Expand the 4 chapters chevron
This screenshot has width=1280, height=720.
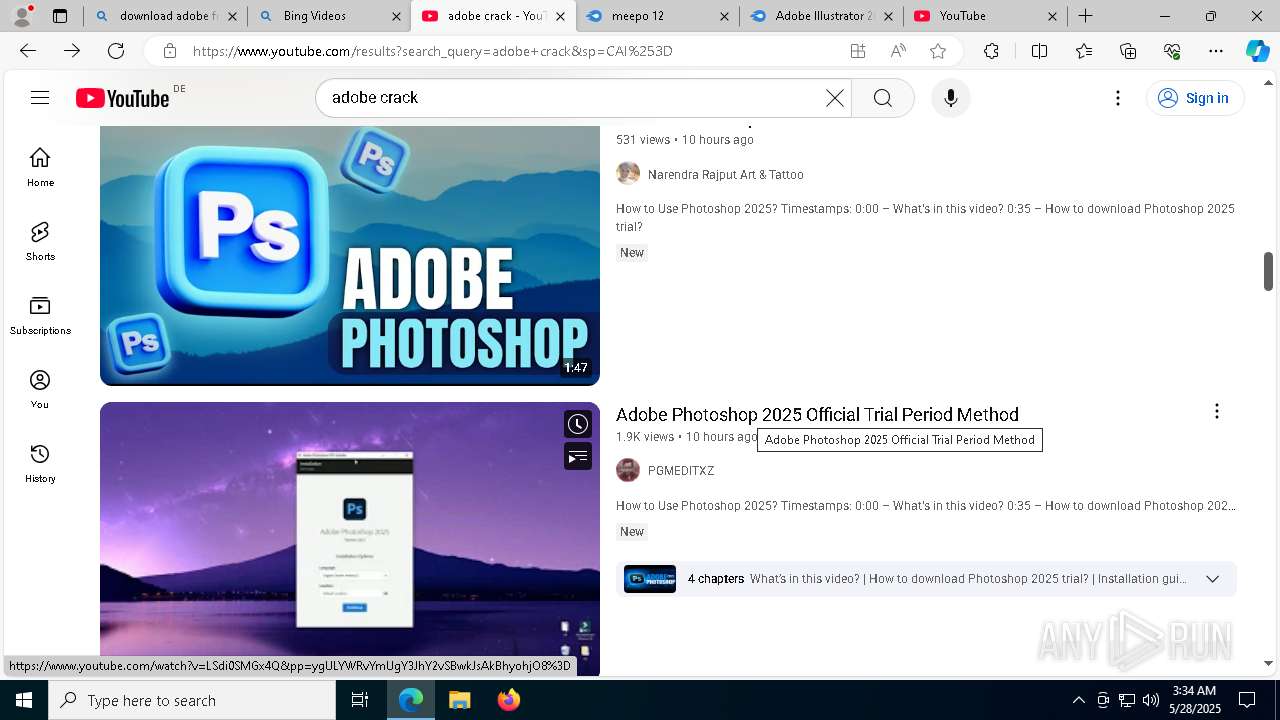coord(1212,579)
